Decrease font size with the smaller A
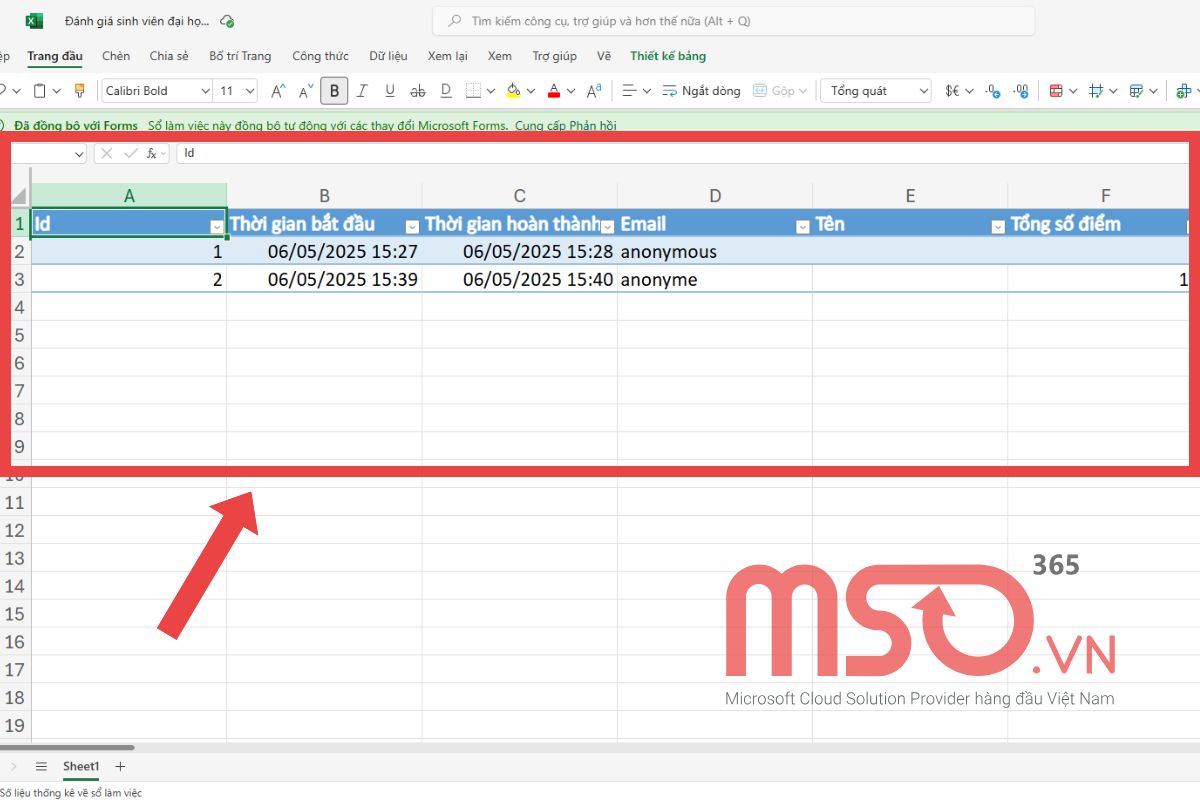 click(306, 91)
